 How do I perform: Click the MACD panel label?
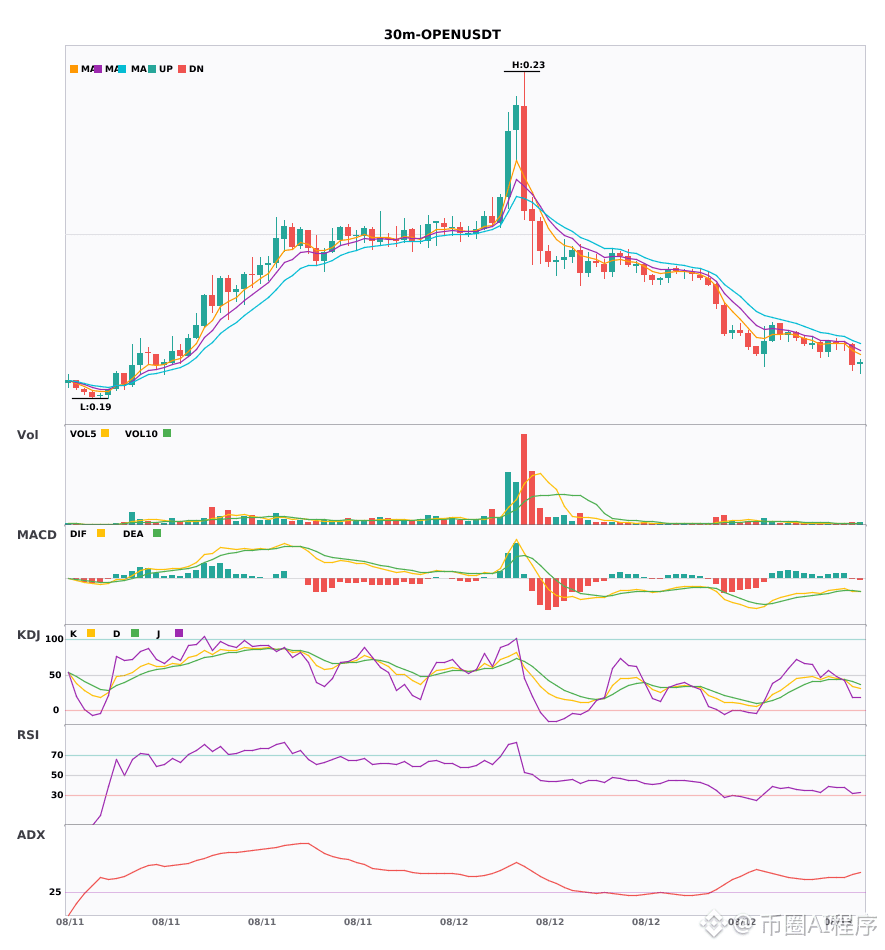36,535
